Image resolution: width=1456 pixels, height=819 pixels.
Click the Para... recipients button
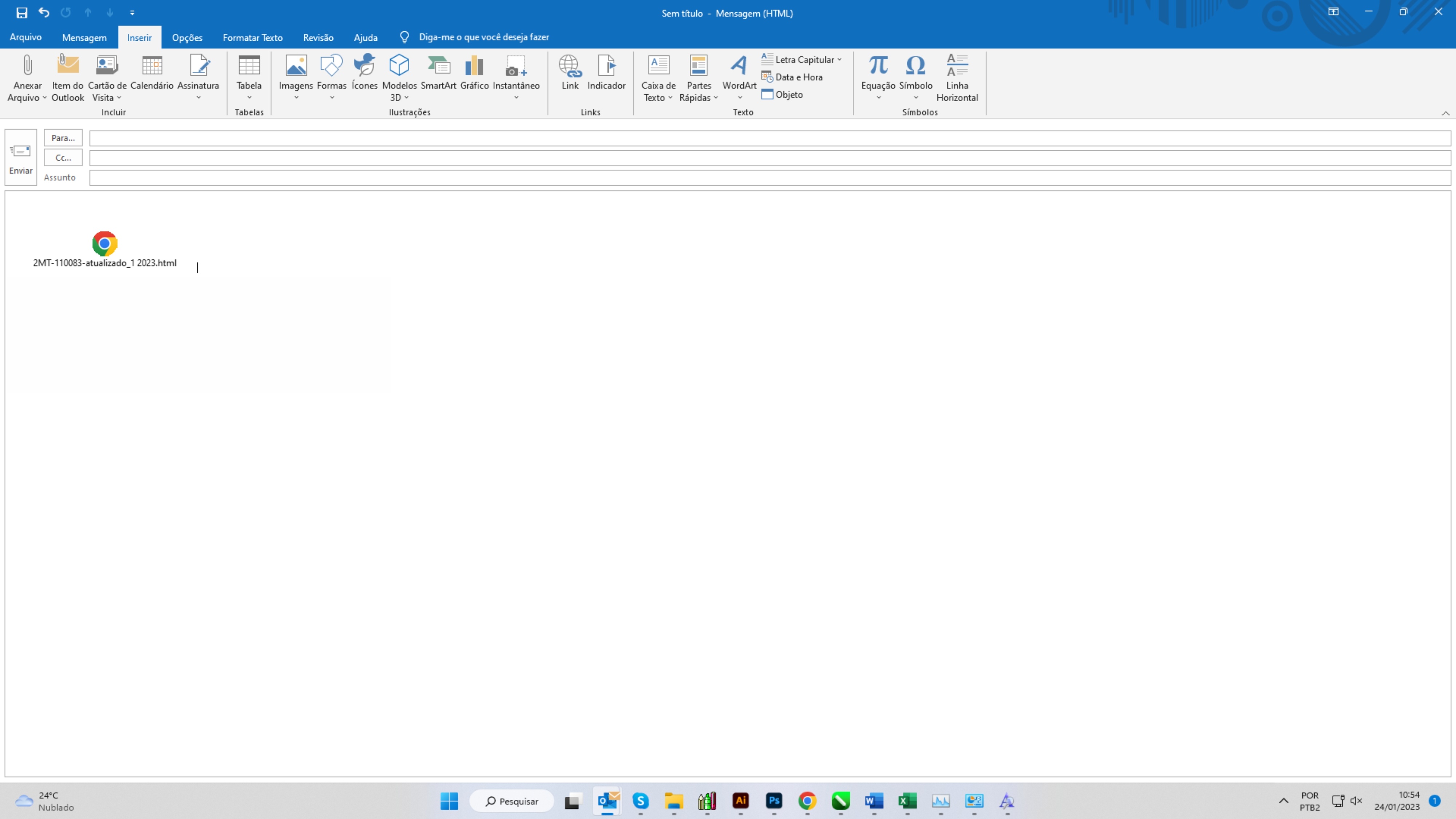pos(63,138)
